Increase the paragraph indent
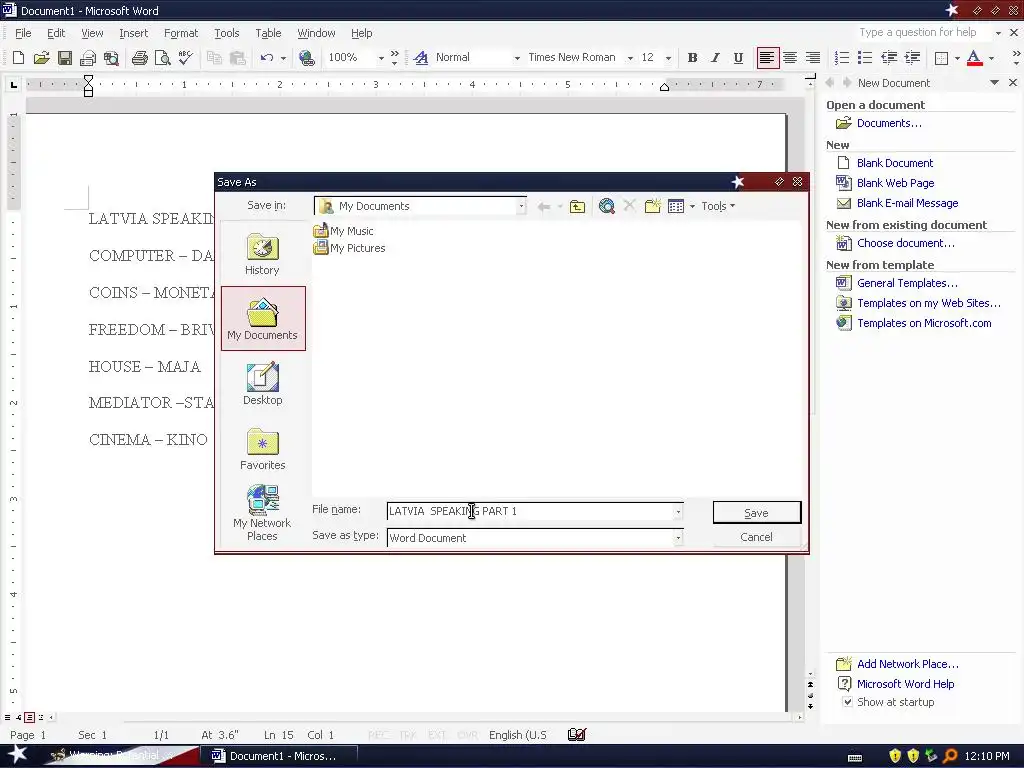 [x=912, y=58]
